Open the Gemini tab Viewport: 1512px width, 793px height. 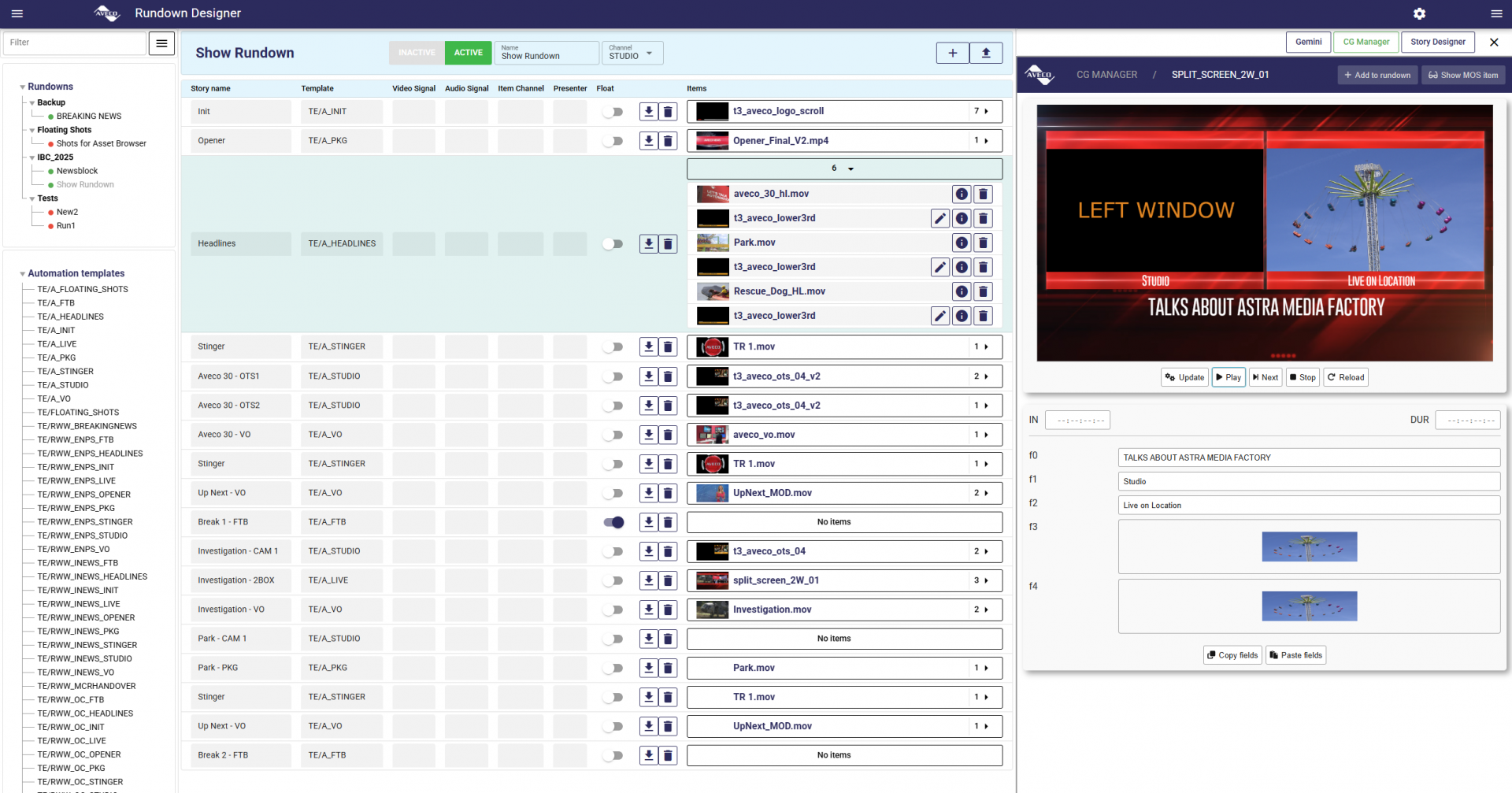(1308, 42)
